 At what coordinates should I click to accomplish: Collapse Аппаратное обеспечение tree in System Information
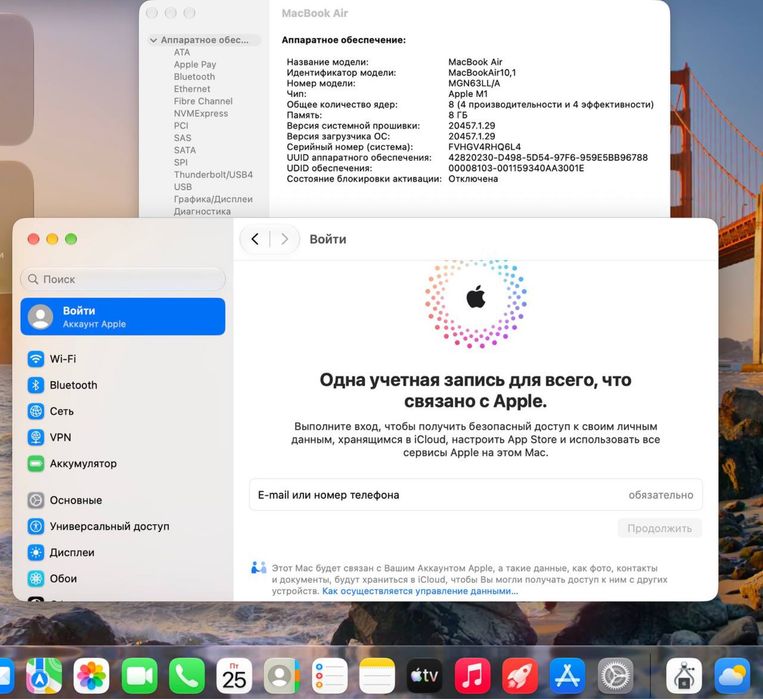coord(153,40)
